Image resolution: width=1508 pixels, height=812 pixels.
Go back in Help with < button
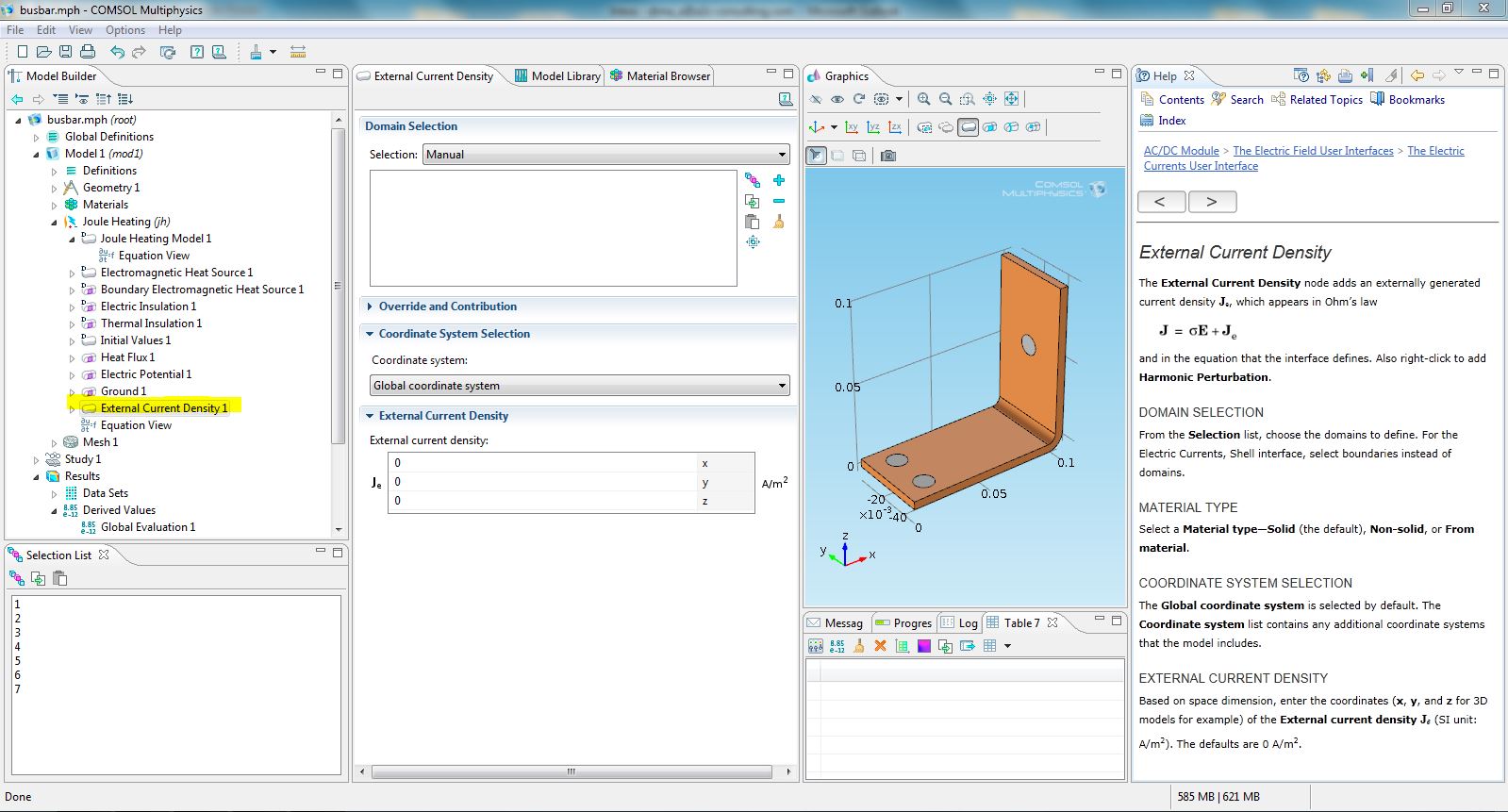(x=1161, y=202)
